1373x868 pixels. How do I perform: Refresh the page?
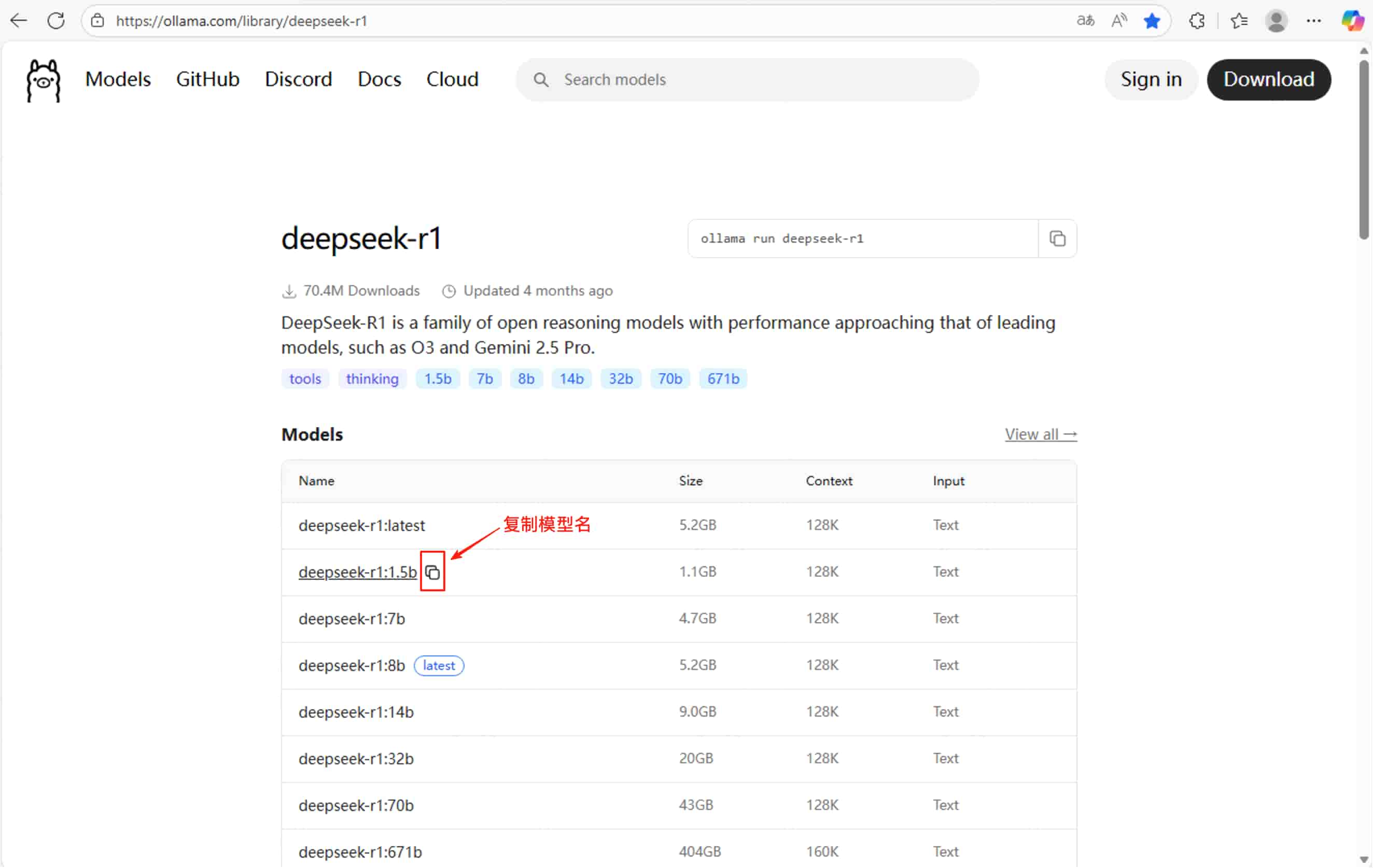coord(56,21)
